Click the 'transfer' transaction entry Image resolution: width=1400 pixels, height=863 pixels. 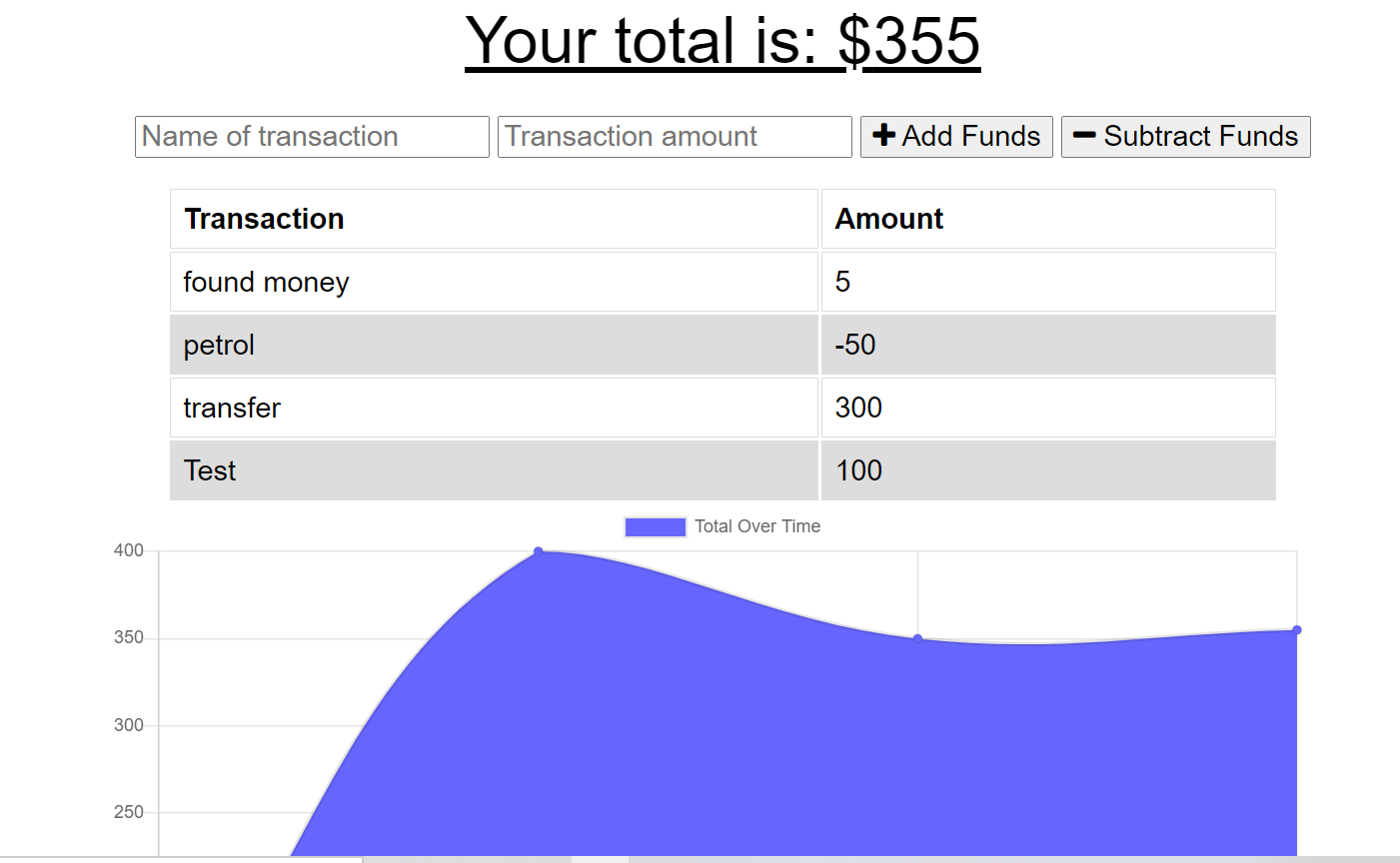tap(494, 408)
